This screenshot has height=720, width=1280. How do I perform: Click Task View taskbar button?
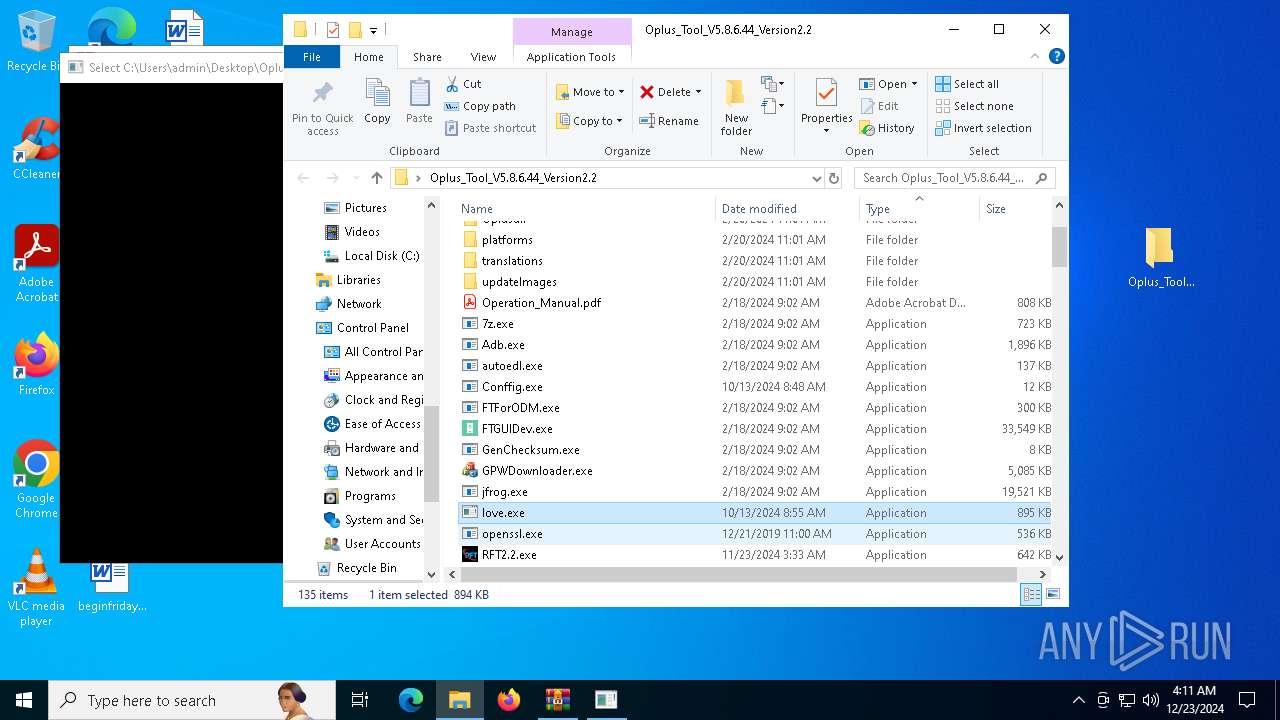(x=360, y=700)
